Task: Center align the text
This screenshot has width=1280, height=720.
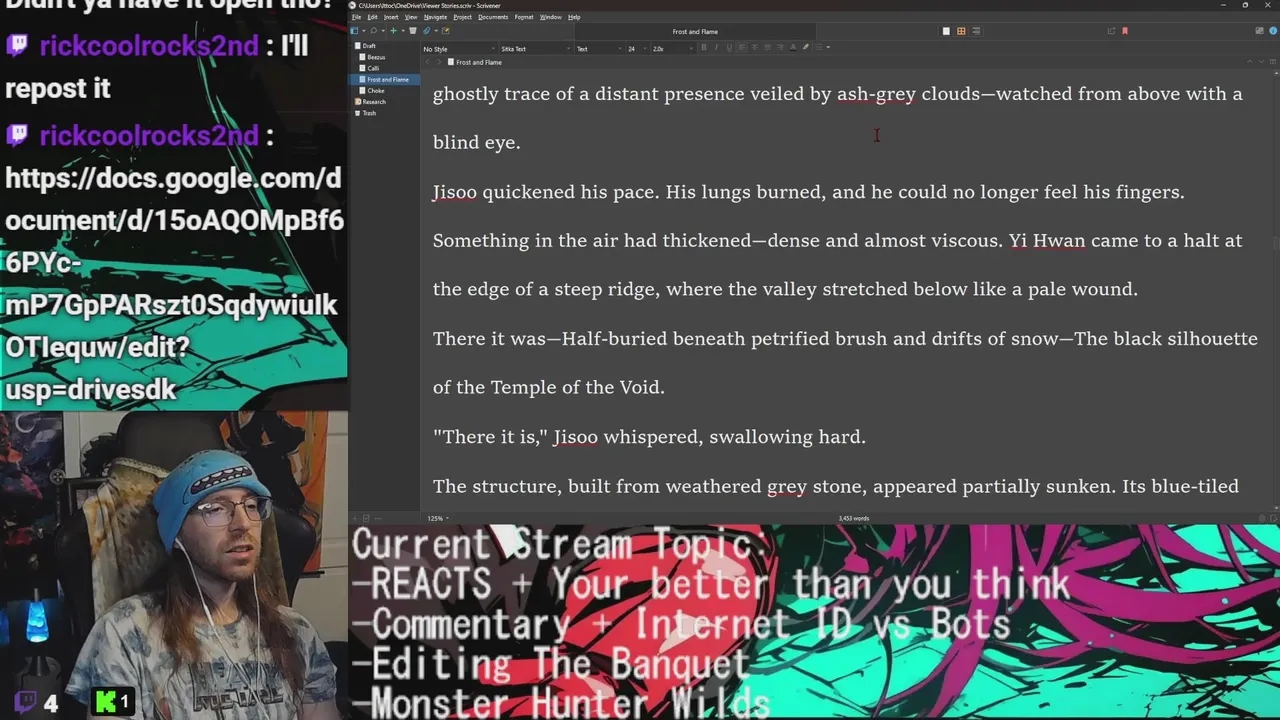Action: [755, 47]
